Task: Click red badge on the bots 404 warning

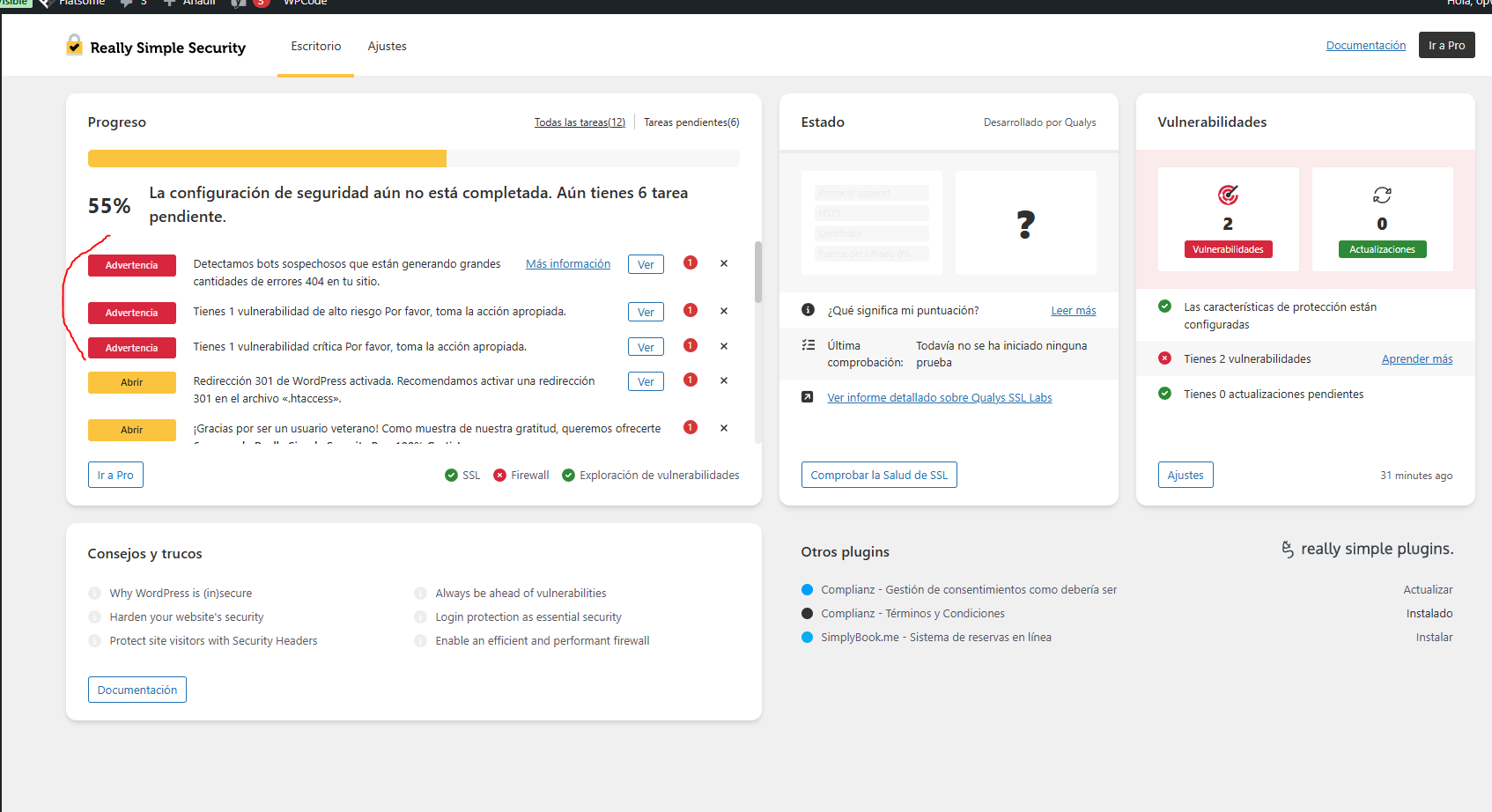Action: click(691, 262)
